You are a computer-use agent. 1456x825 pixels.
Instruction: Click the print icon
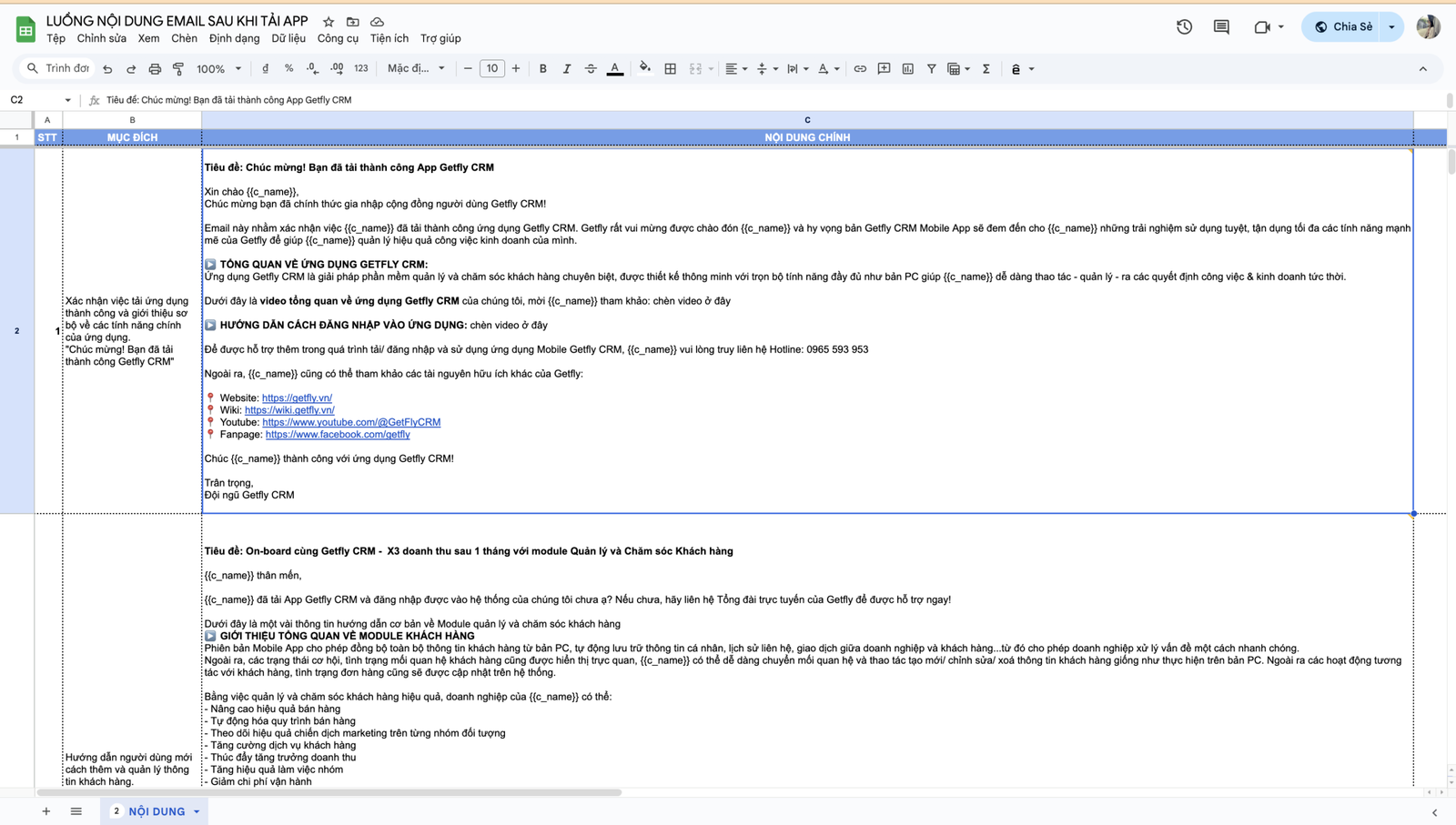155,69
